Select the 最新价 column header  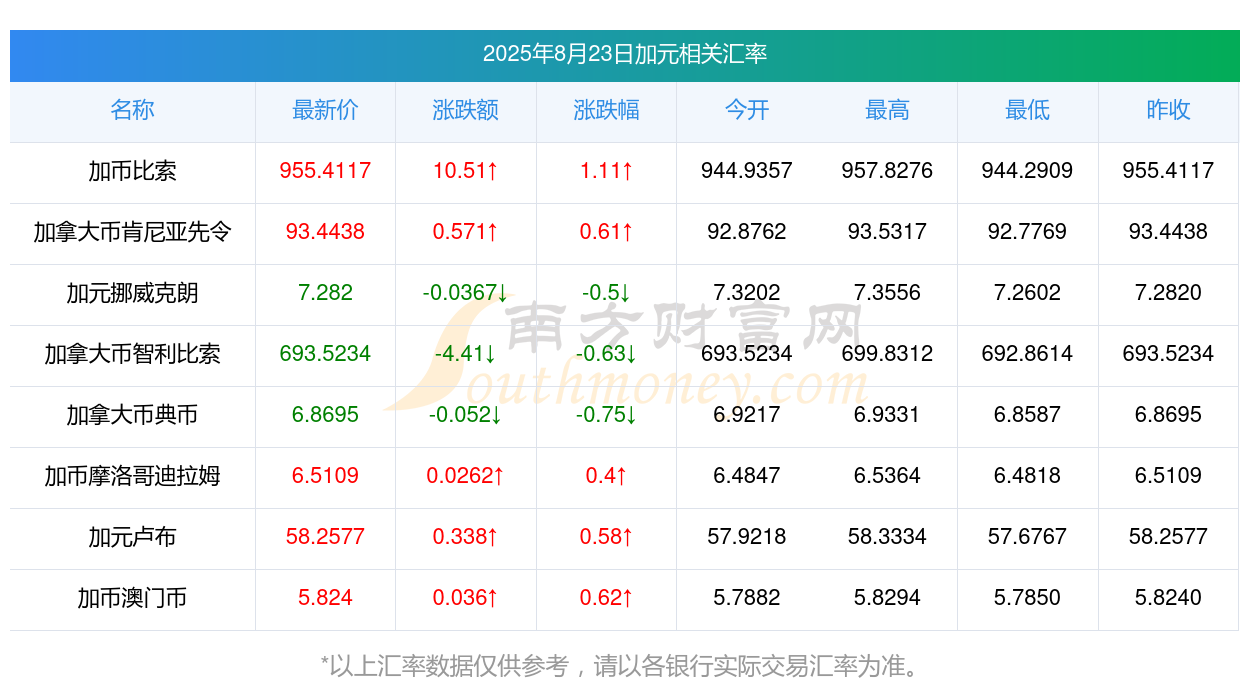pos(325,110)
